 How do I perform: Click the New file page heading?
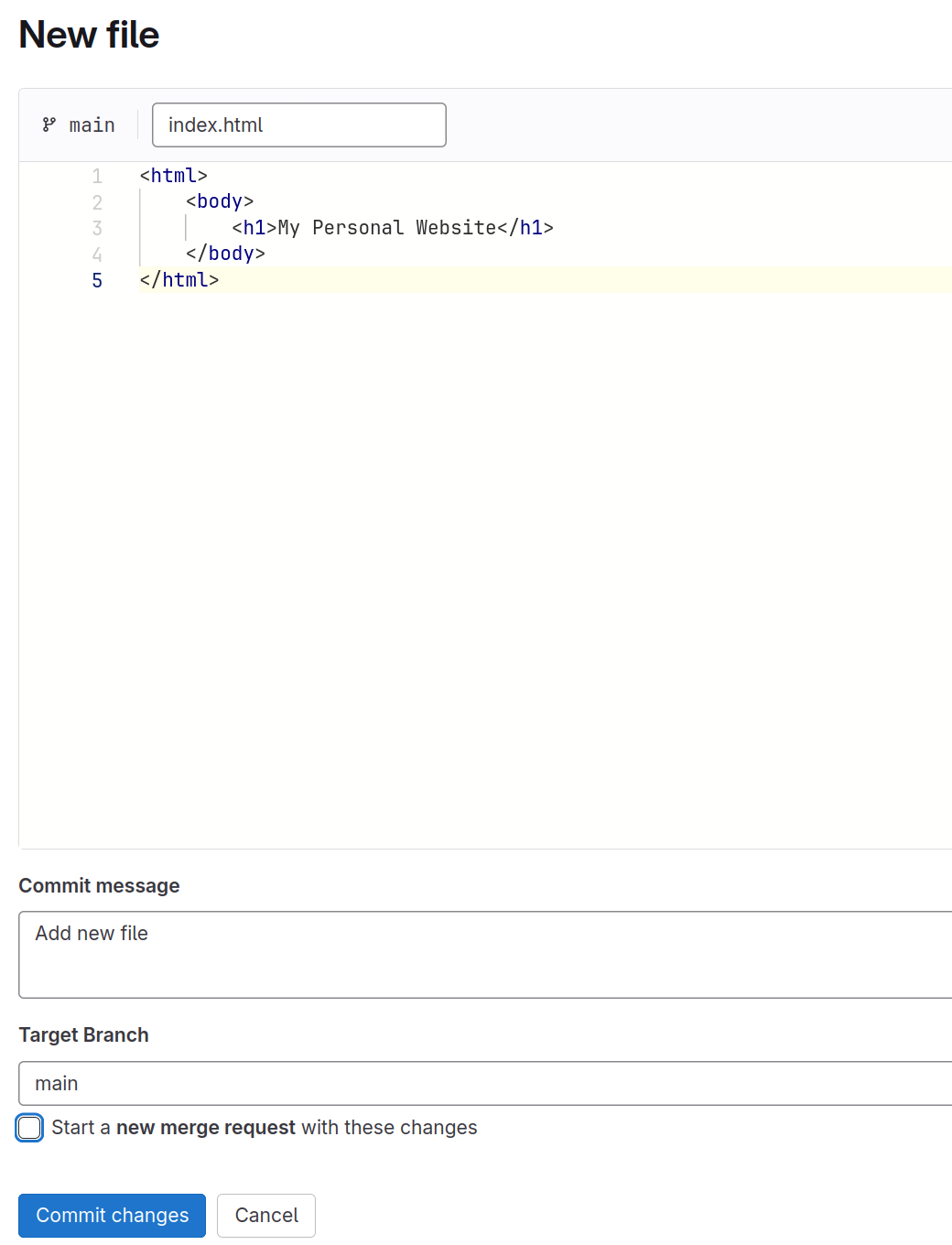89,35
